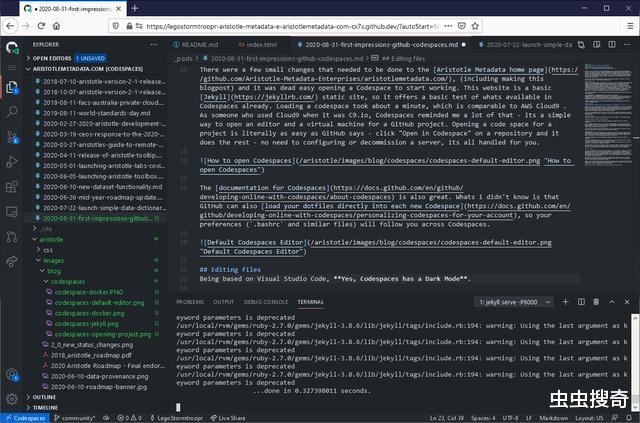Close the terminal panel
This screenshot has height=423, width=640.
[627, 302]
